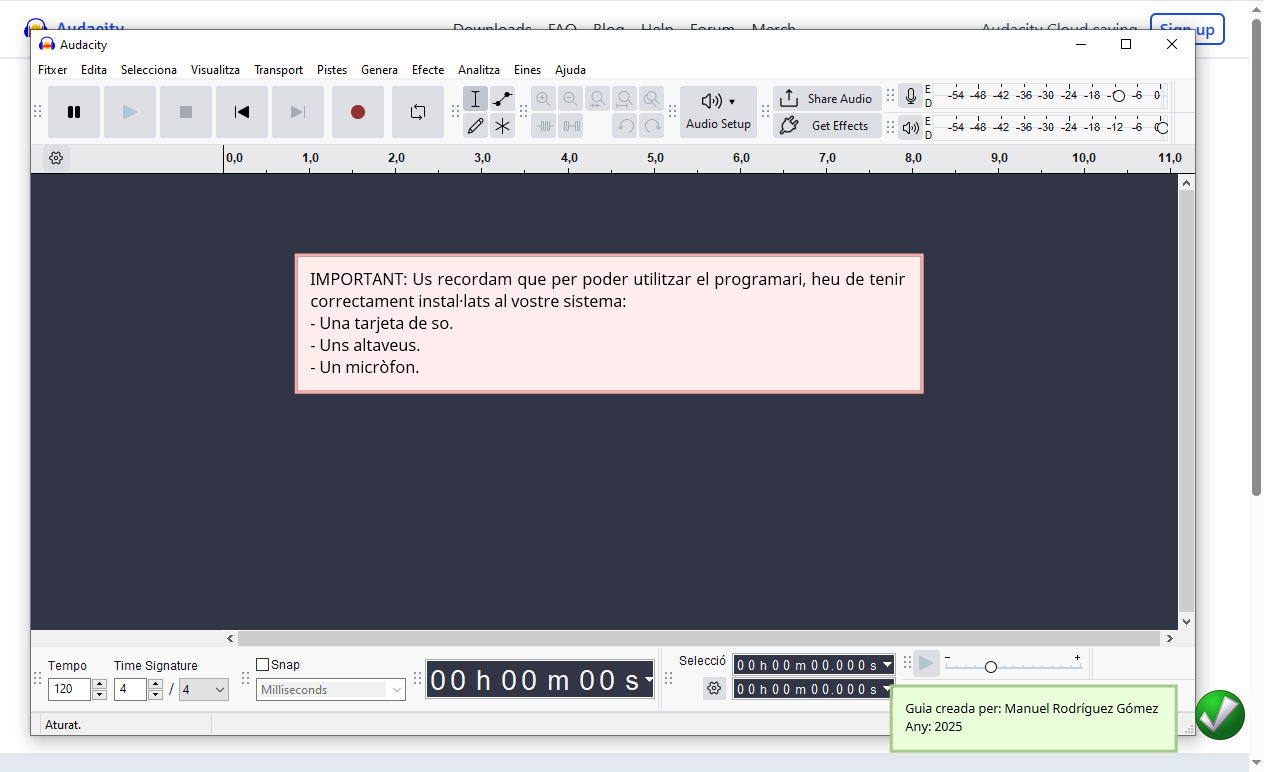Image resolution: width=1264 pixels, height=772 pixels.
Task: Open the Ajuda menu
Action: [570, 70]
